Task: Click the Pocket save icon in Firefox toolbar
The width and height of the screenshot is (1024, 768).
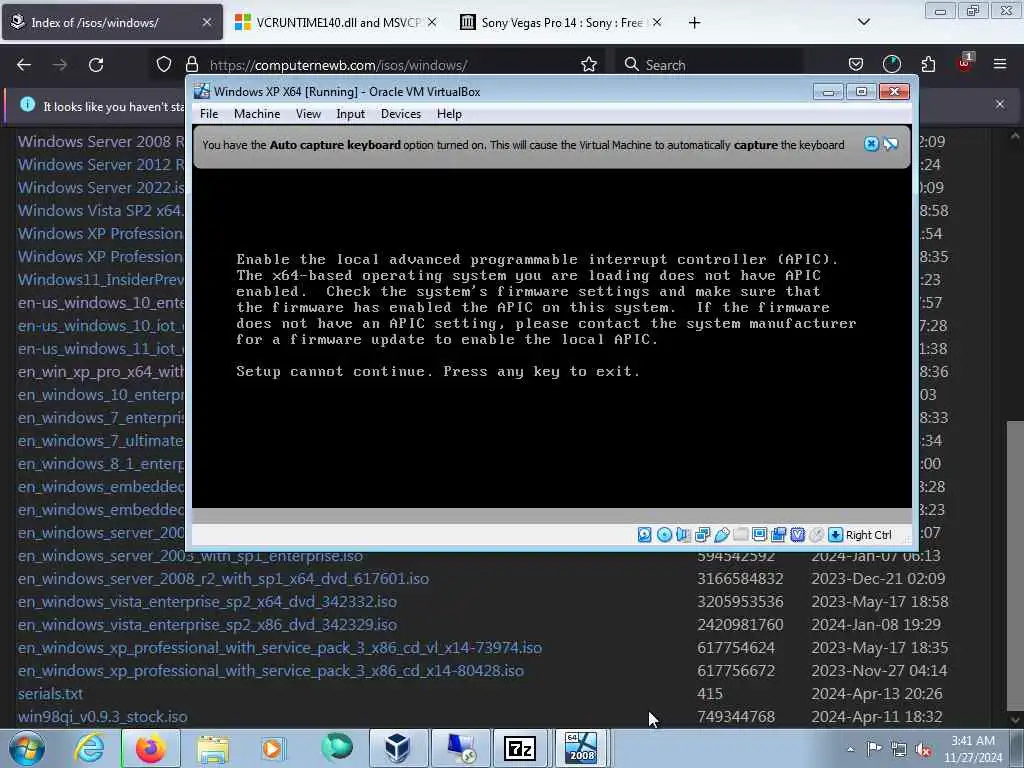Action: click(856, 64)
